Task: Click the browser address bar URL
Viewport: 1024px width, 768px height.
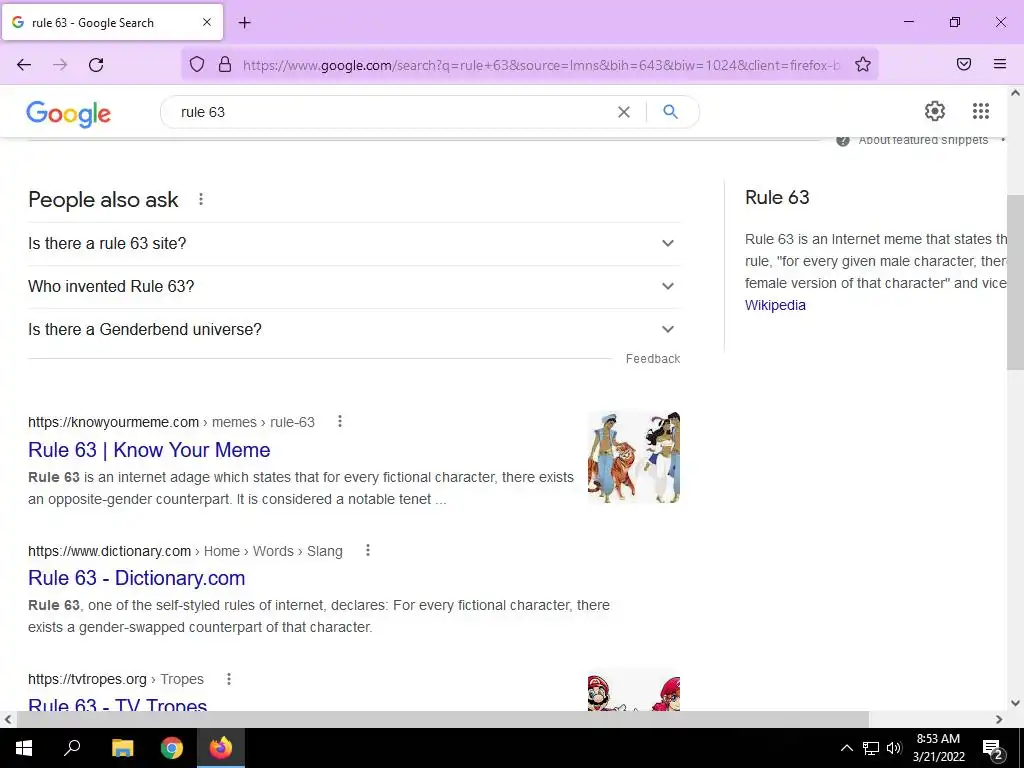Action: (x=541, y=65)
